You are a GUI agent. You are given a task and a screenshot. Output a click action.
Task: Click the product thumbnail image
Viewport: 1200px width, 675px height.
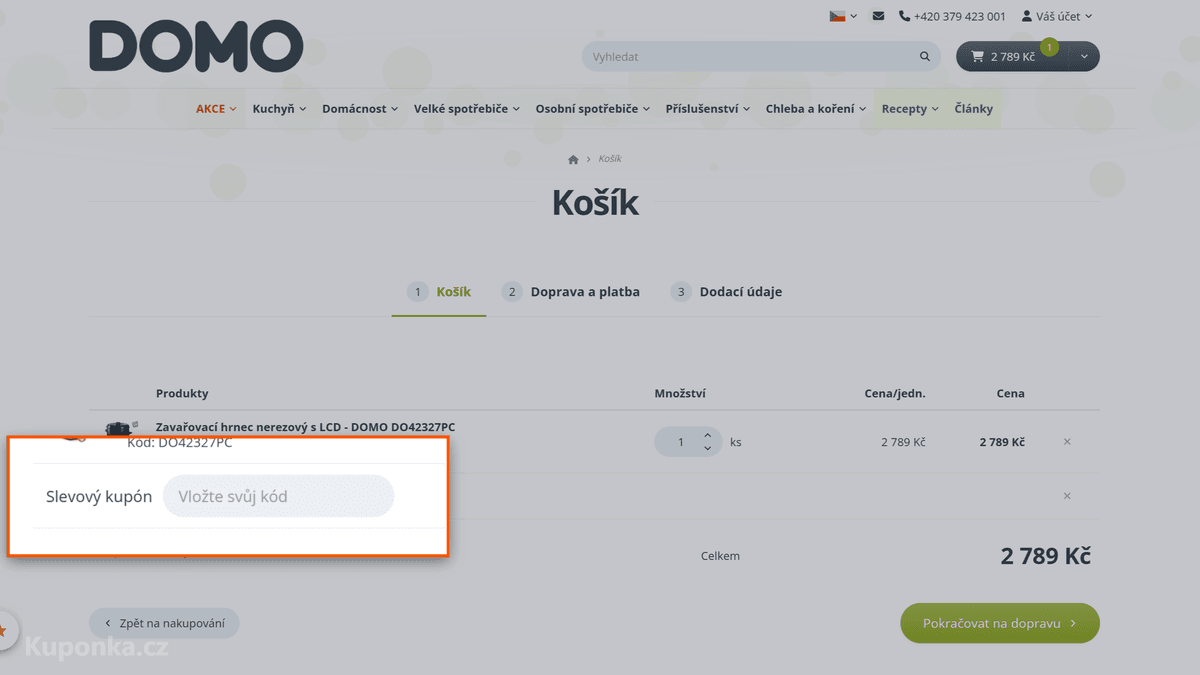pos(121,427)
